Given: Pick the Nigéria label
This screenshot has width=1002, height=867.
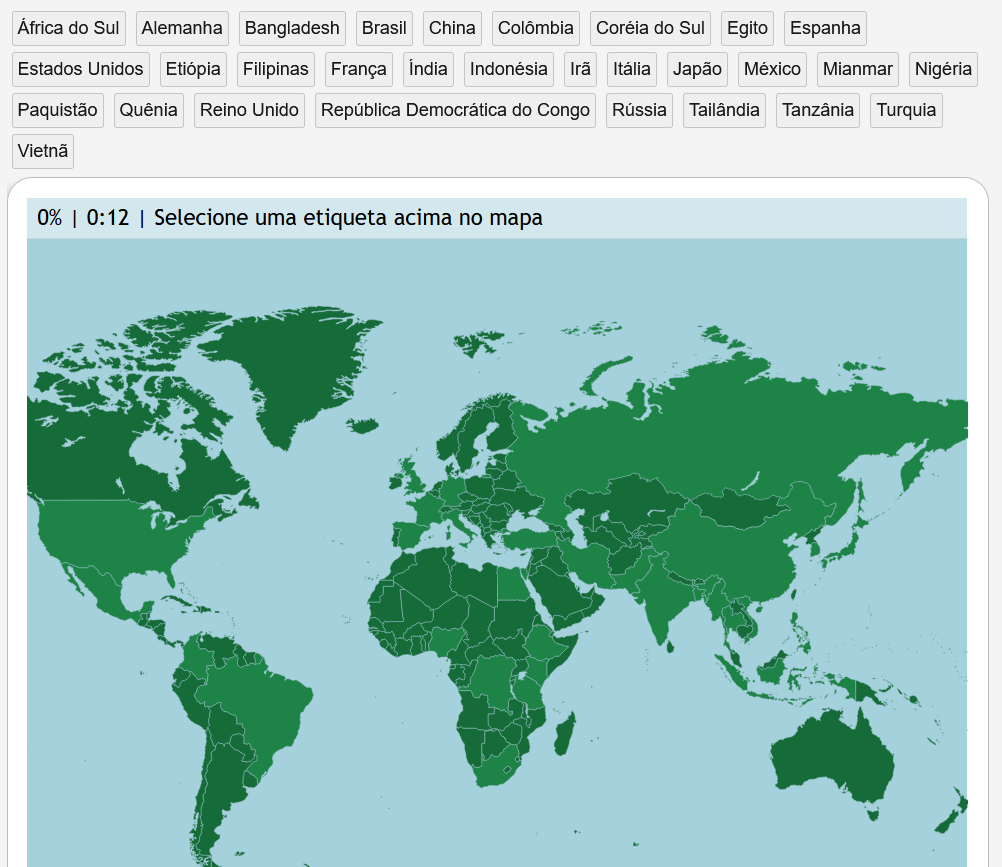Looking at the screenshot, I should pyautogui.click(x=943, y=69).
